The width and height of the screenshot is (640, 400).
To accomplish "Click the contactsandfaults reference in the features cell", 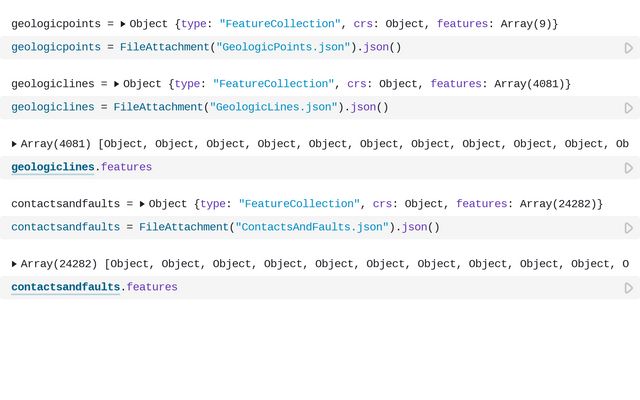I will pyautogui.click(x=65, y=287).
